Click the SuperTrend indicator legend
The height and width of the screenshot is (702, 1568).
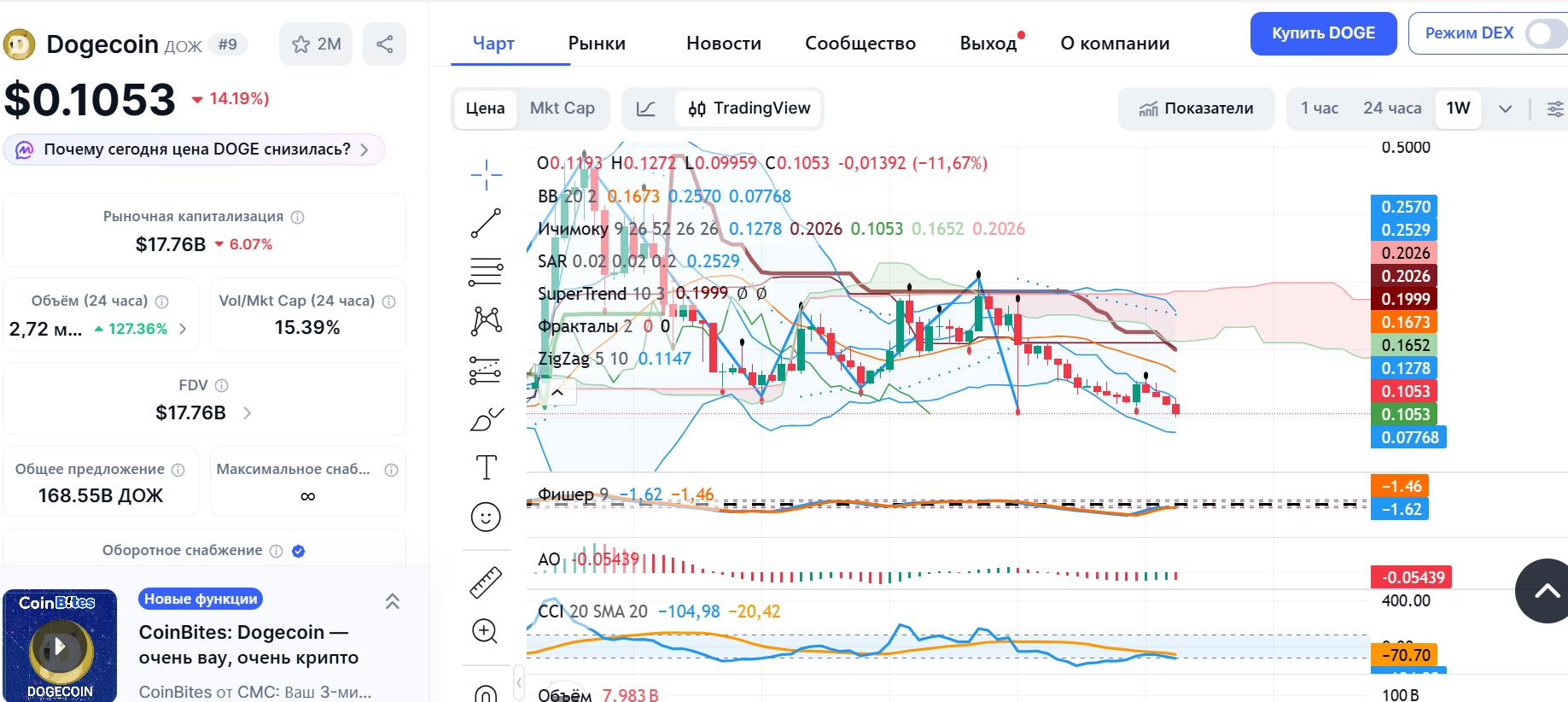[x=652, y=293]
